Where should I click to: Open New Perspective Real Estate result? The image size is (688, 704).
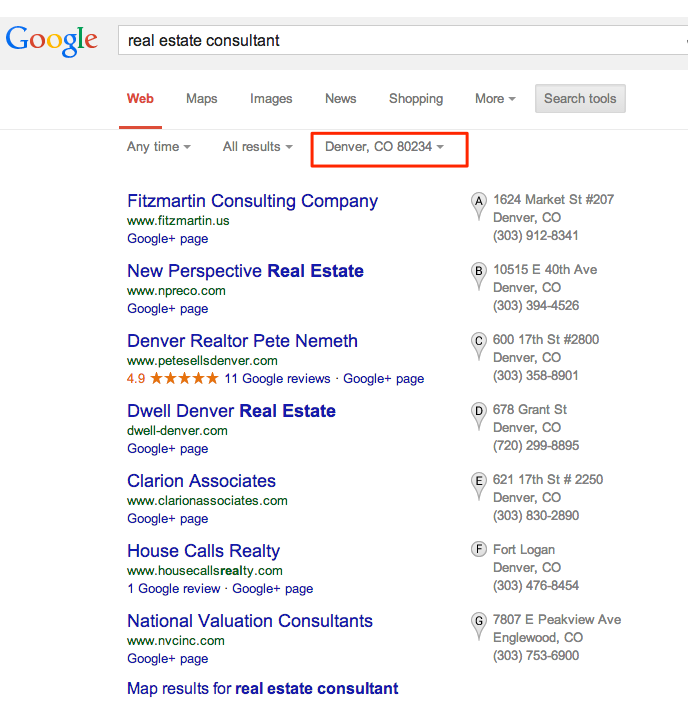coord(245,271)
